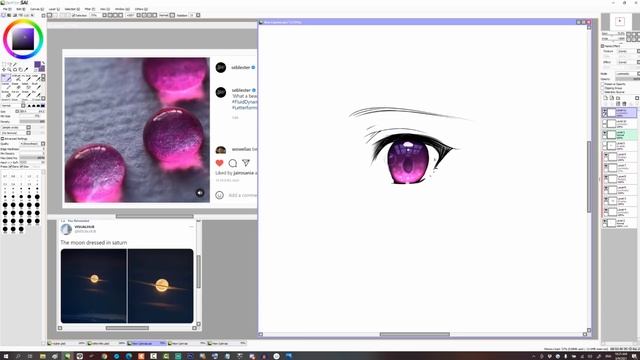
Task: Open the paper Texture dropdown in layer panel
Action: [629, 51]
